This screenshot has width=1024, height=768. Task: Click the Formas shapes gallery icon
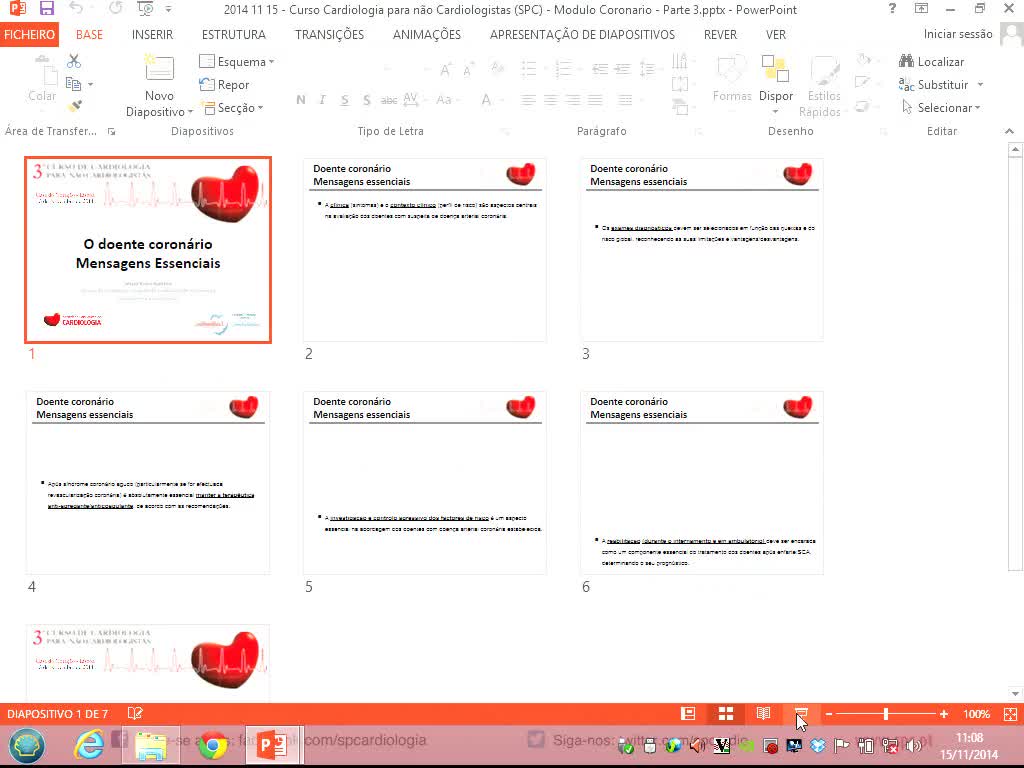click(731, 78)
